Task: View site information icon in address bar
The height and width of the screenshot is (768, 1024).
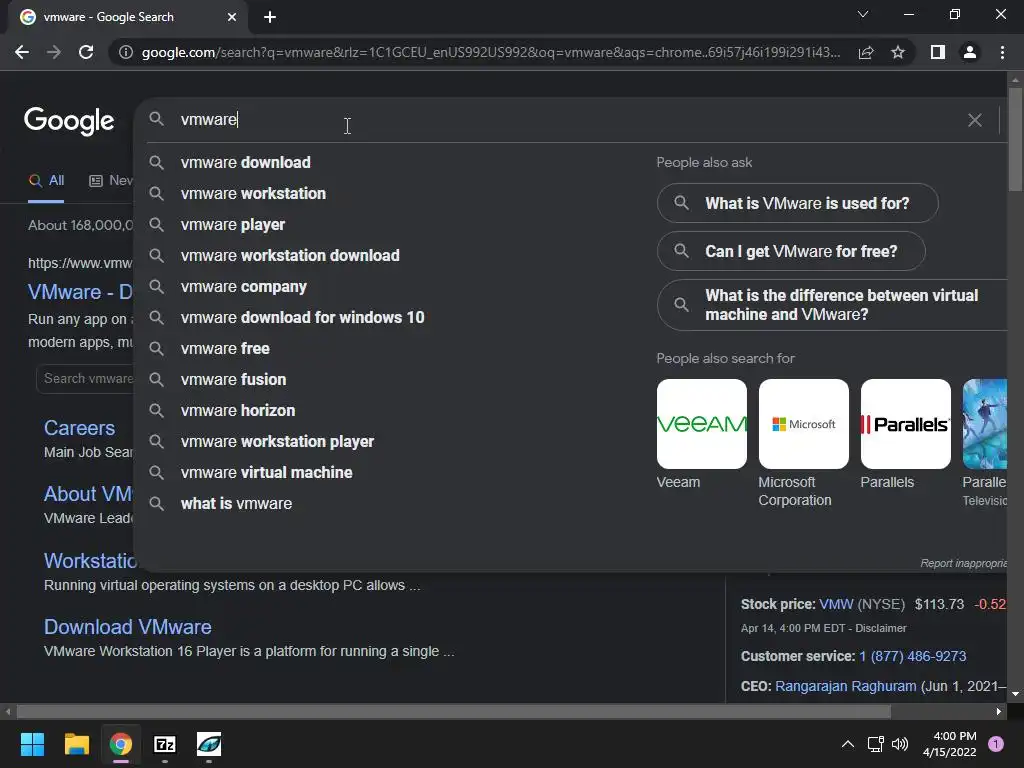Action: (126, 52)
